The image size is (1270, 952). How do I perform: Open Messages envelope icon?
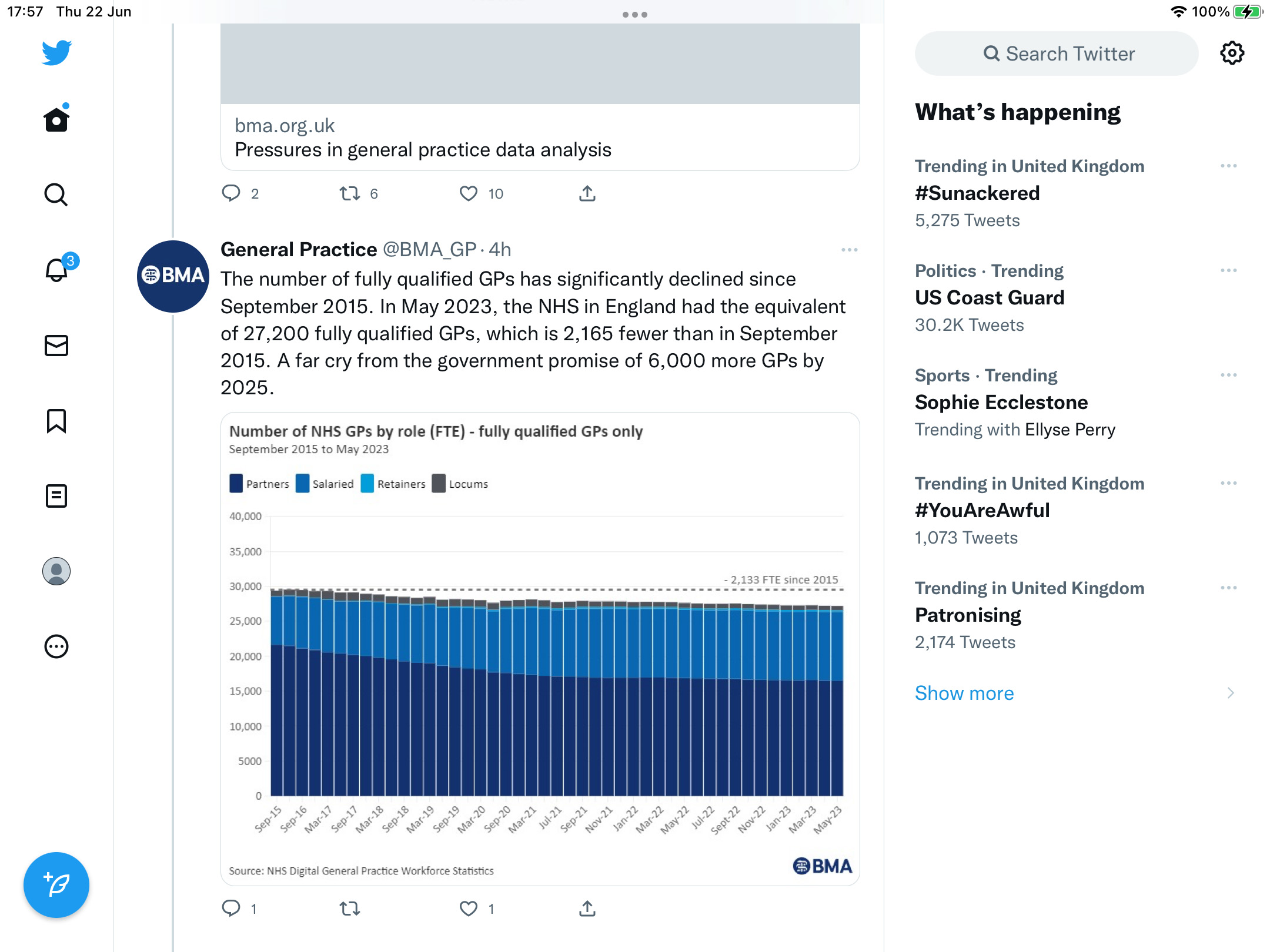pos(56,346)
